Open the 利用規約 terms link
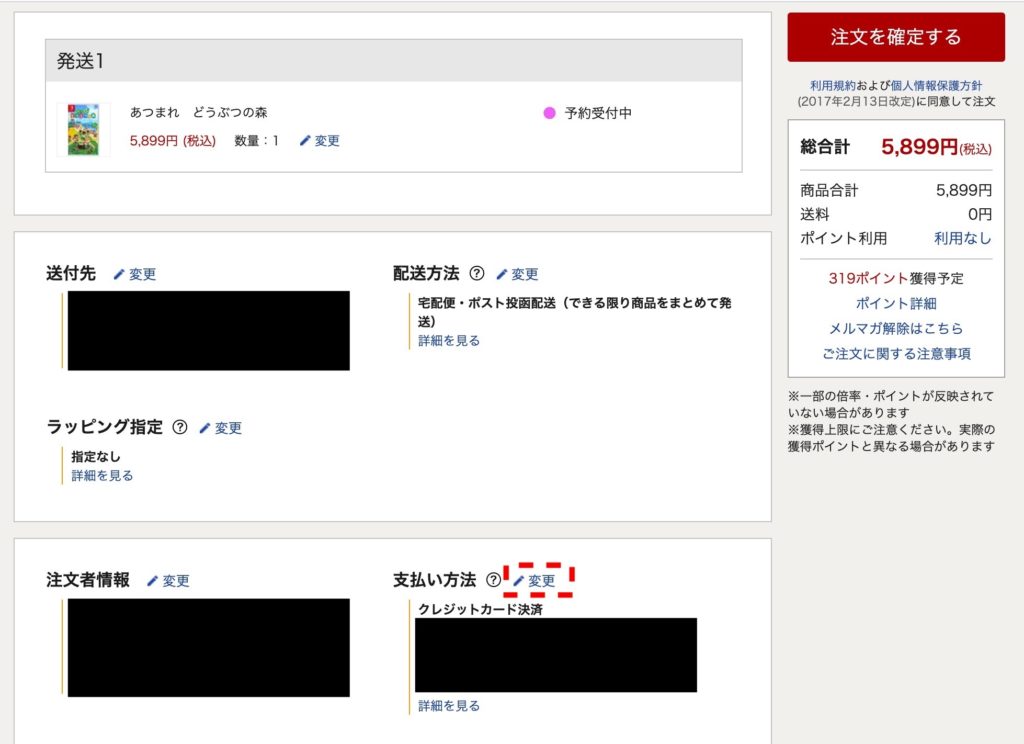The height and width of the screenshot is (744, 1024). pyautogui.click(x=832, y=86)
